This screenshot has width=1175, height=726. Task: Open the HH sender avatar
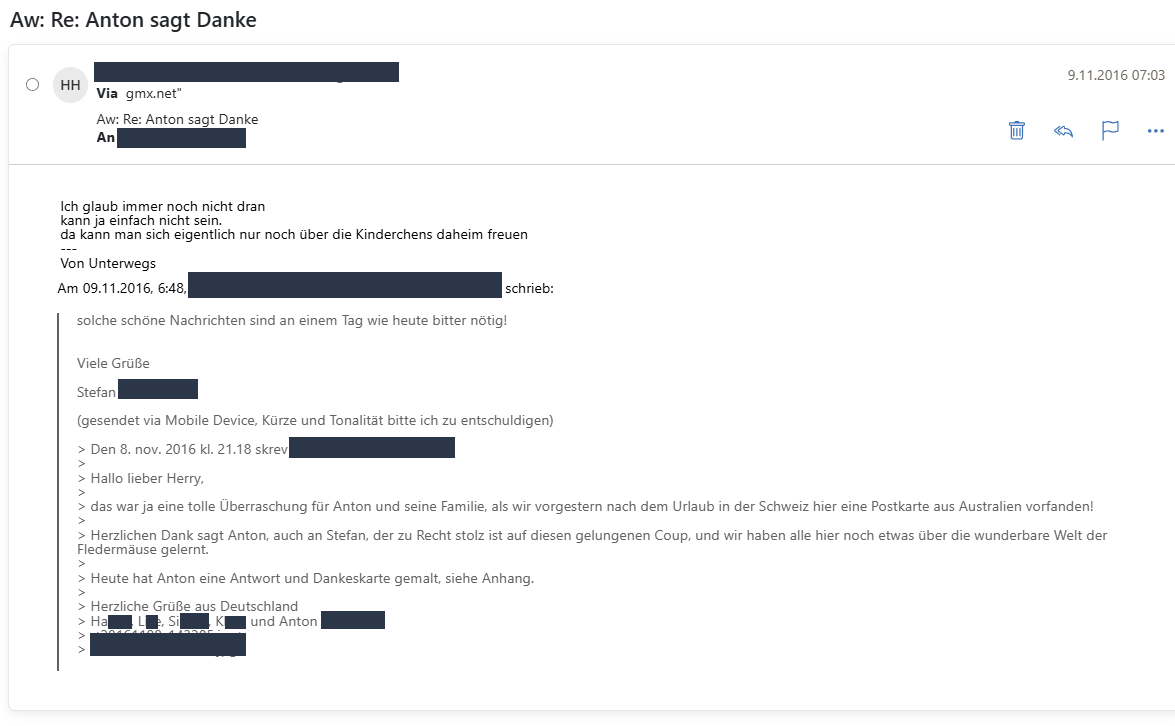tap(70, 85)
